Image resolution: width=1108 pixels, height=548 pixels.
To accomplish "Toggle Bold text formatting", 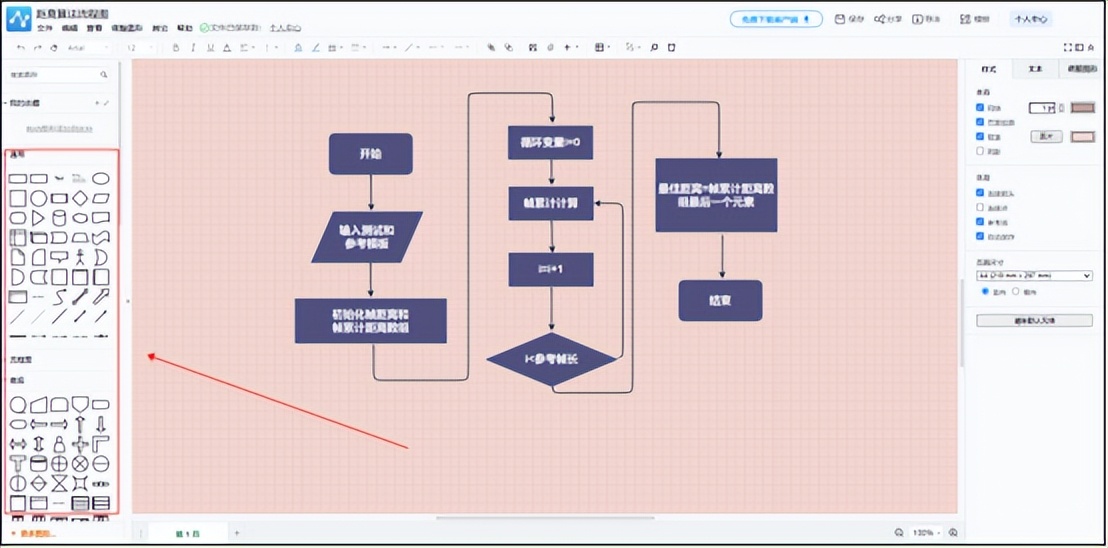I will coord(176,48).
